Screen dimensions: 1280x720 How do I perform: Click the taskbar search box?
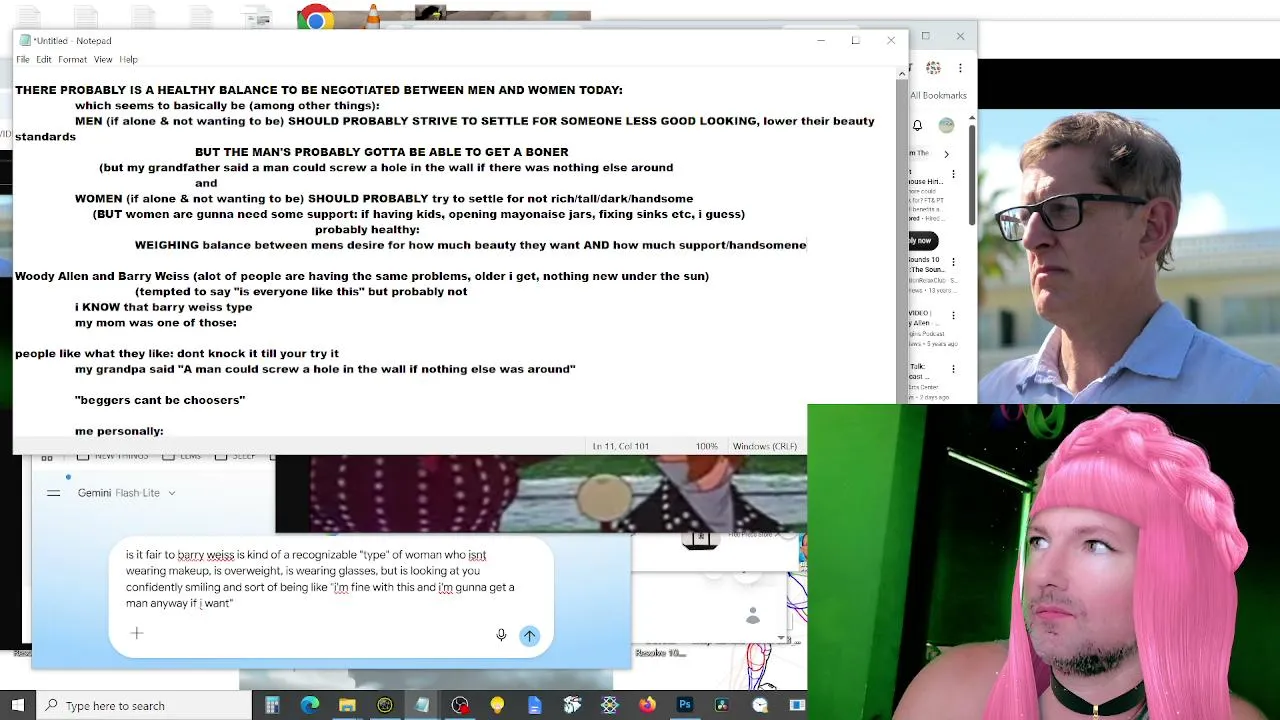[144, 705]
